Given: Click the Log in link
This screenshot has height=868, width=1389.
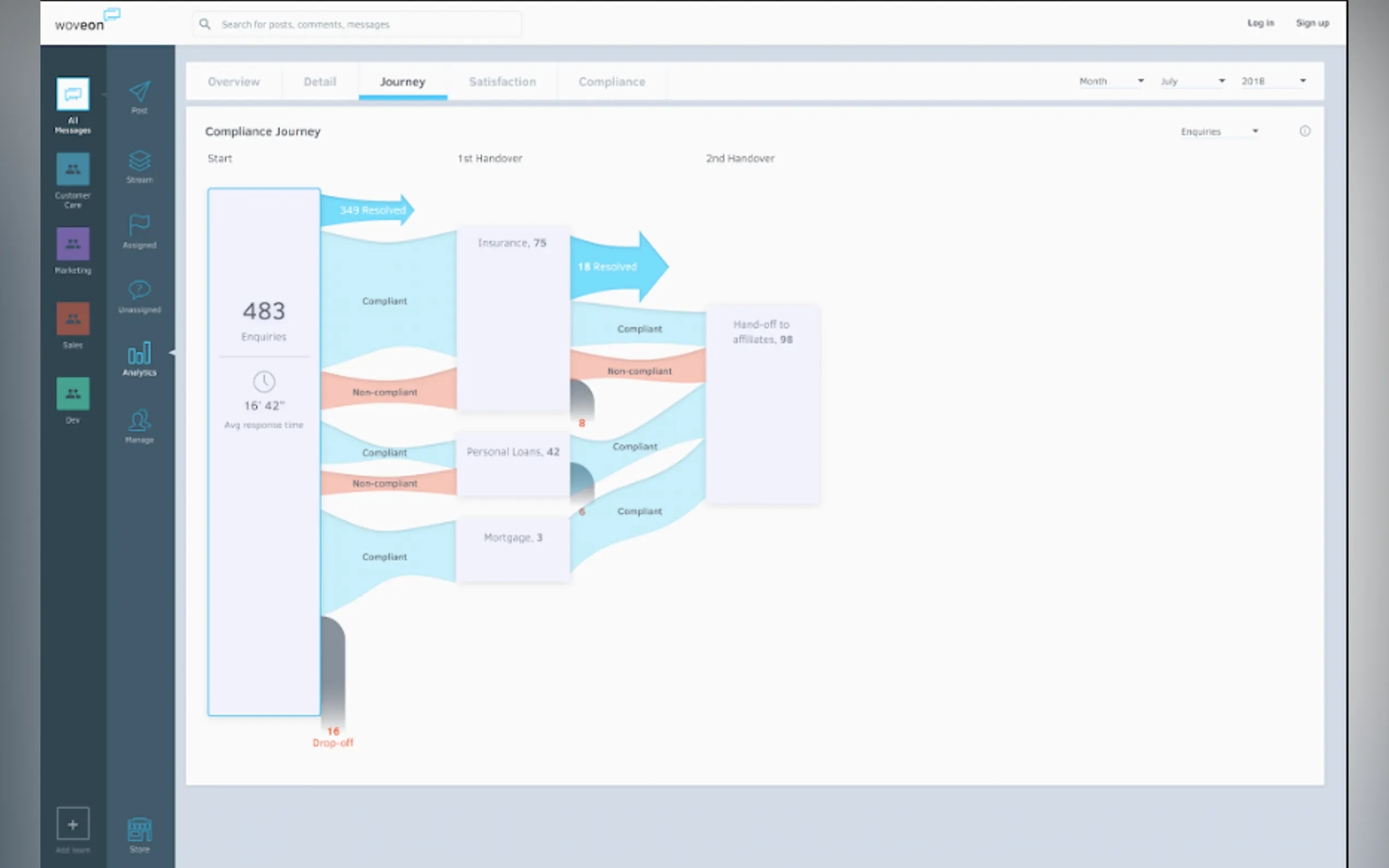Looking at the screenshot, I should point(1260,23).
